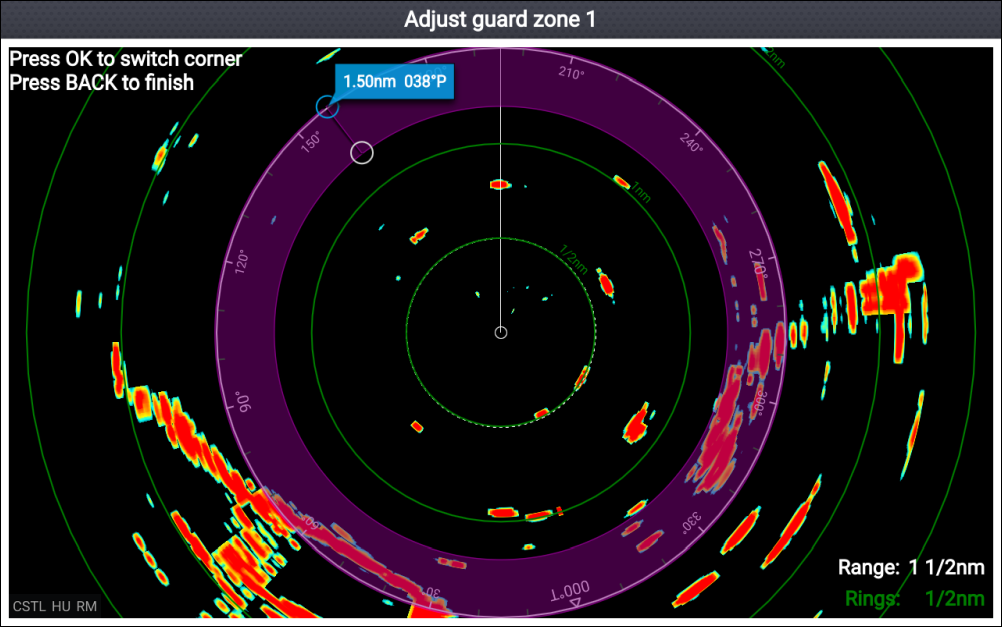Click the 1/2nm range ring label

coord(573,259)
